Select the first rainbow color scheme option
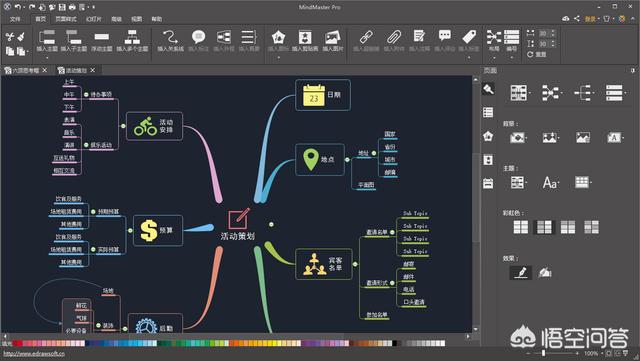 [x=521, y=227]
